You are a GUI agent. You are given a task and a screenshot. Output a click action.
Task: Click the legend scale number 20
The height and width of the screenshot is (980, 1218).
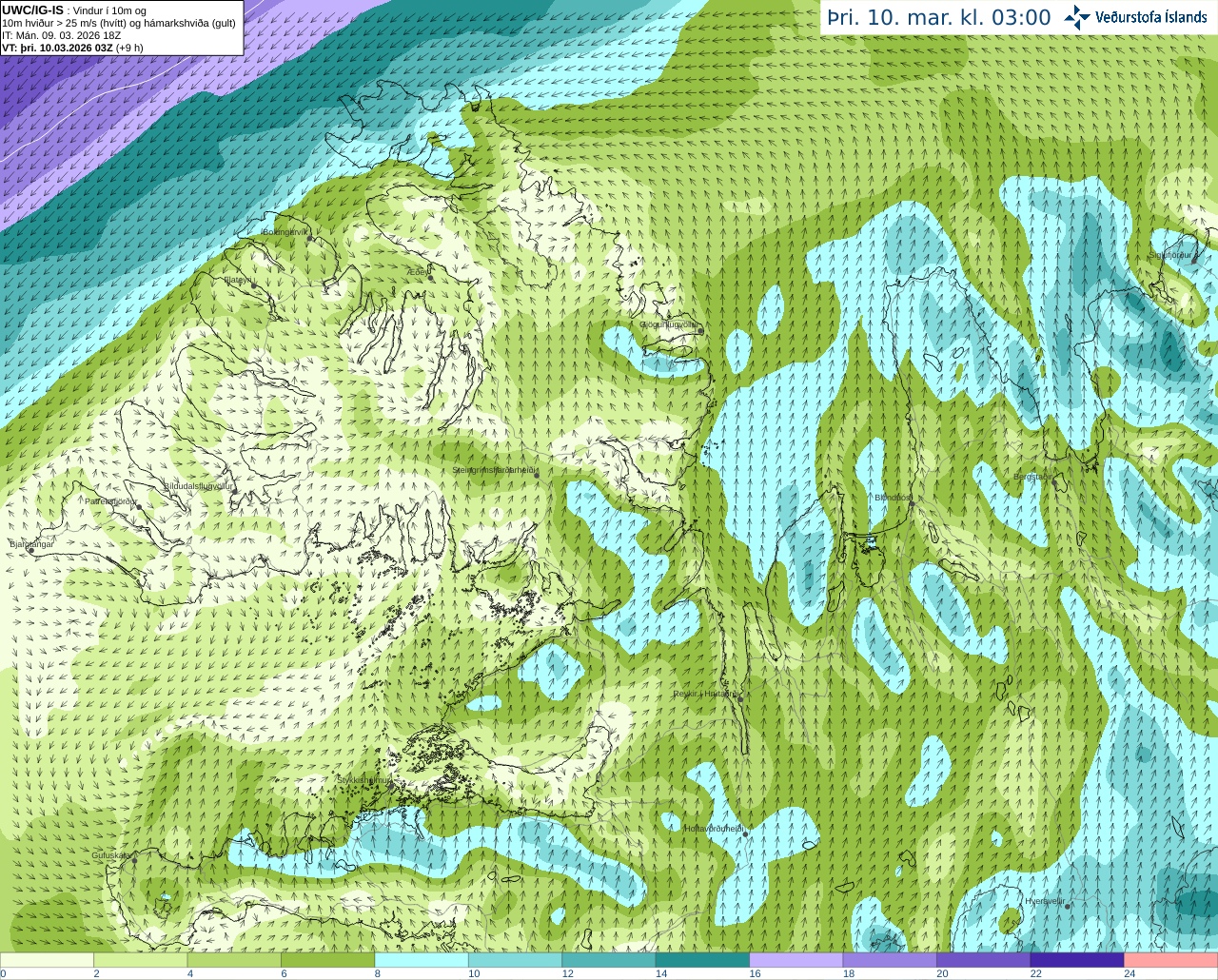click(942, 974)
